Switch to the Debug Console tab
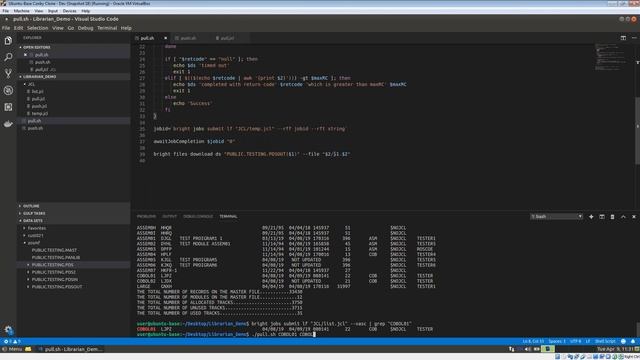 [x=198, y=217]
